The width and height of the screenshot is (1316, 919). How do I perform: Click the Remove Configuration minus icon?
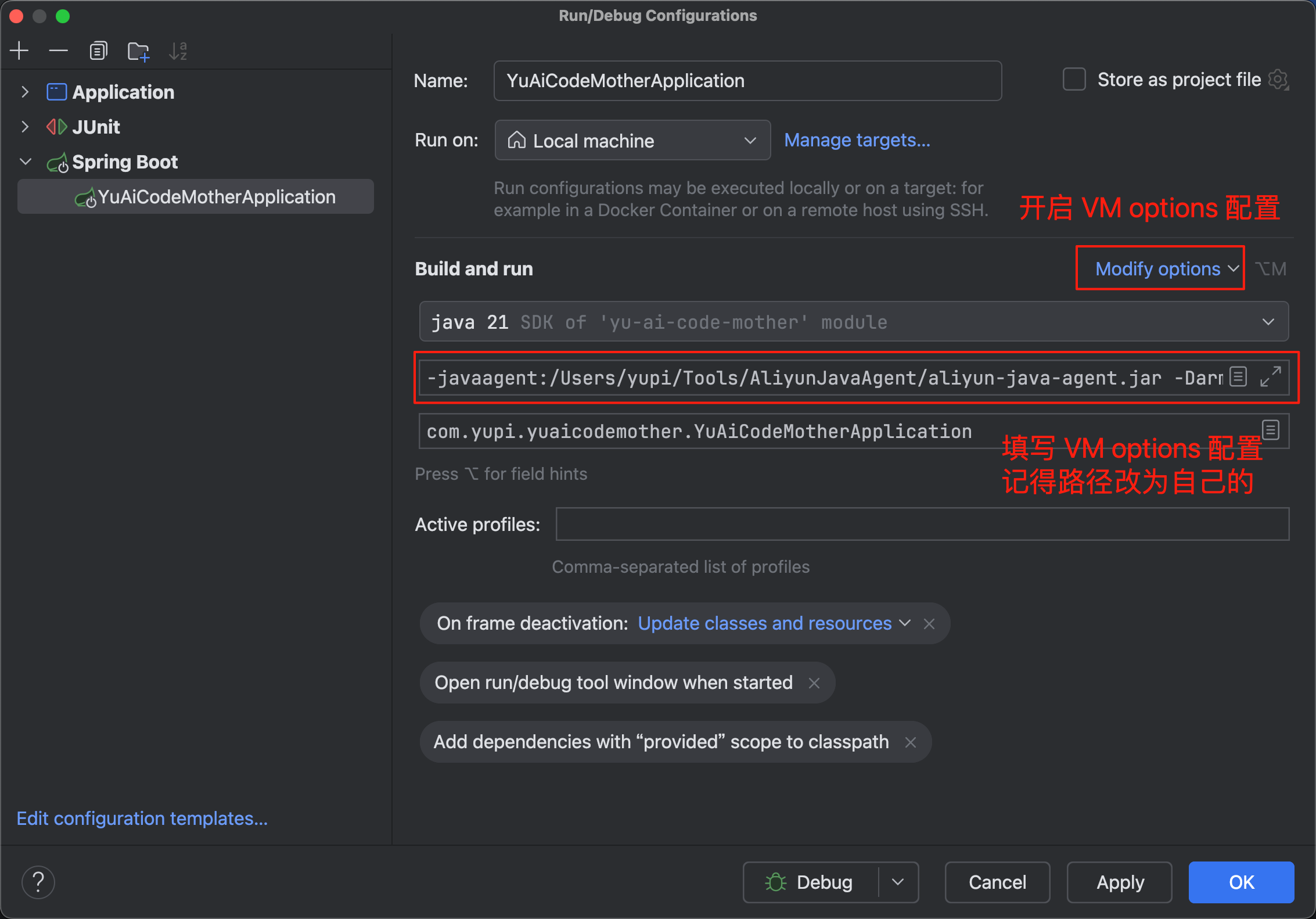(58, 51)
